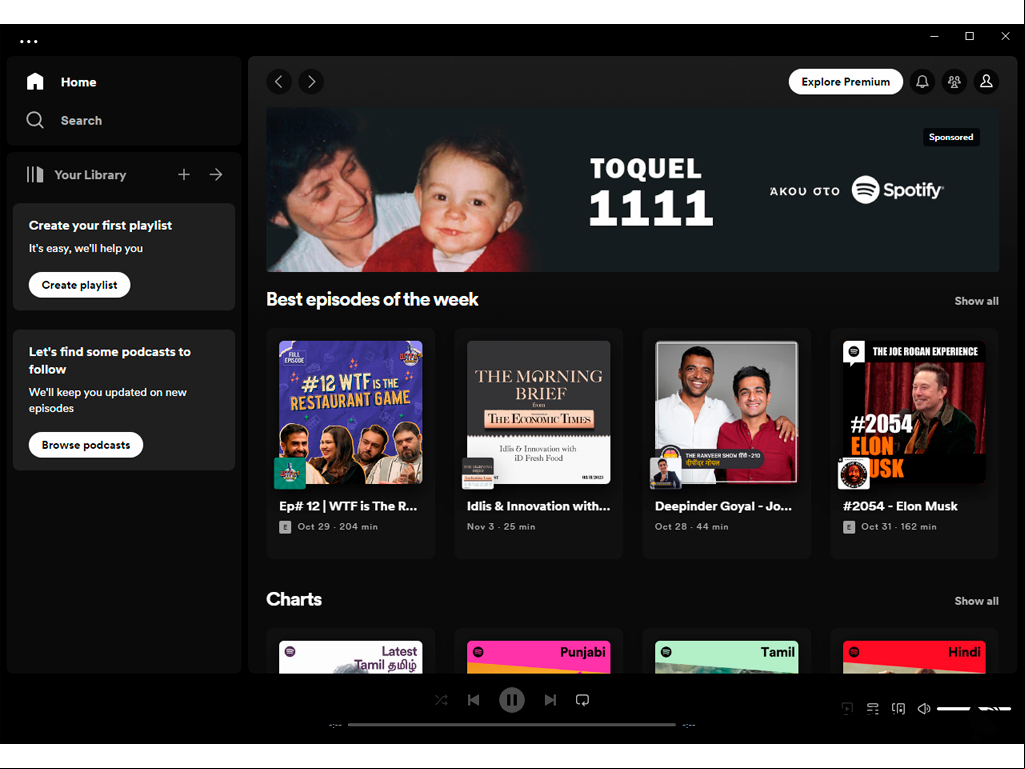1025x769 pixels.
Task: Click 'Create your first playlist' heading
Action: coord(100,225)
